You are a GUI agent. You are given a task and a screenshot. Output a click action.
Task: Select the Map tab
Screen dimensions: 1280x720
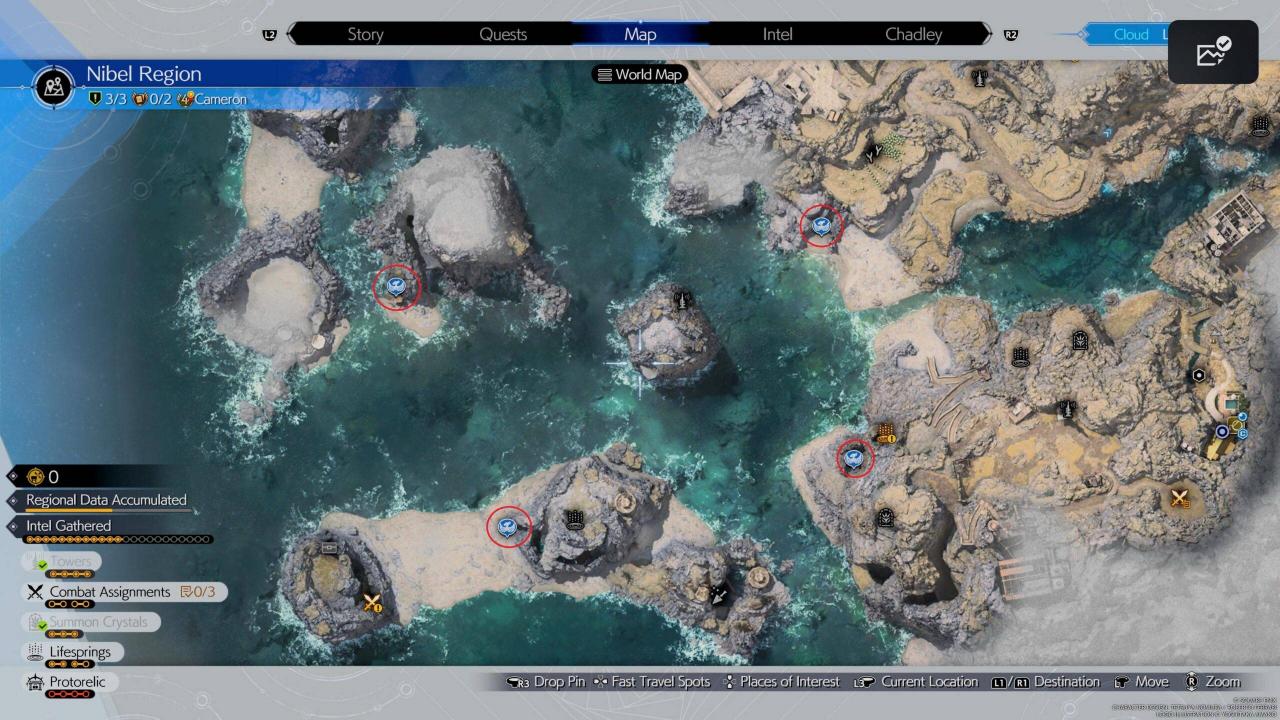click(640, 34)
